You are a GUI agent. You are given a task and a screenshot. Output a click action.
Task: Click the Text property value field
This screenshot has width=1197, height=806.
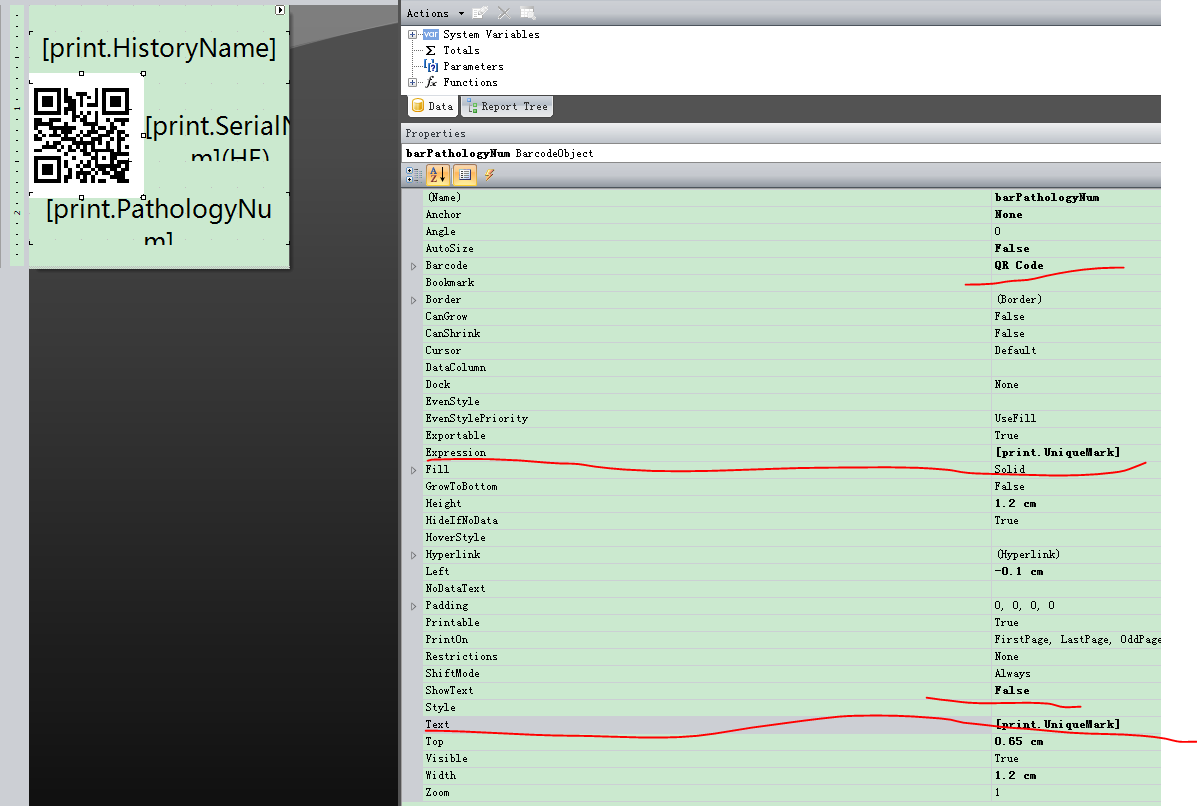tap(1076, 724)
